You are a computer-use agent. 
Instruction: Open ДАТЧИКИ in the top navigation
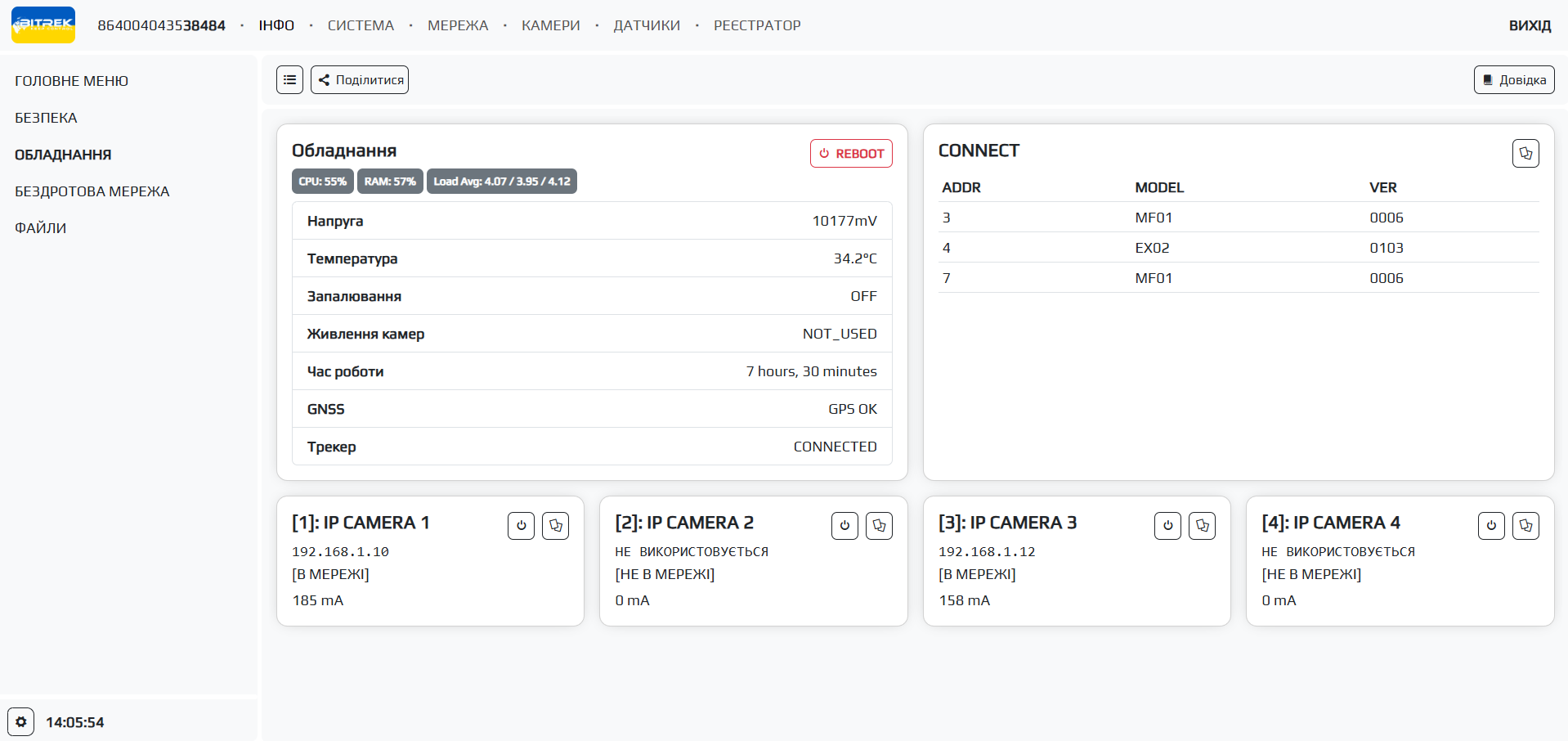pyautogui.click(x=647, y=25)
